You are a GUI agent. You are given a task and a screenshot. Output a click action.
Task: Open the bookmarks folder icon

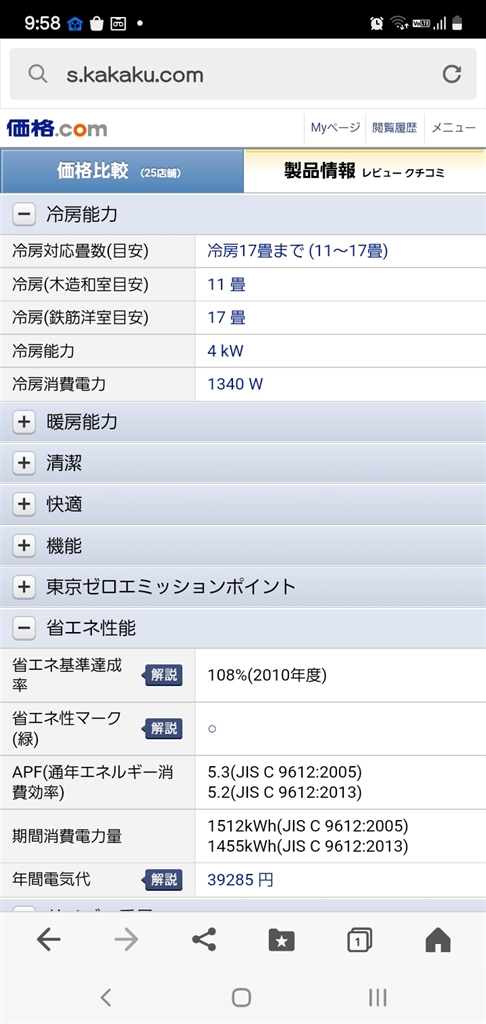pos(282,940)
